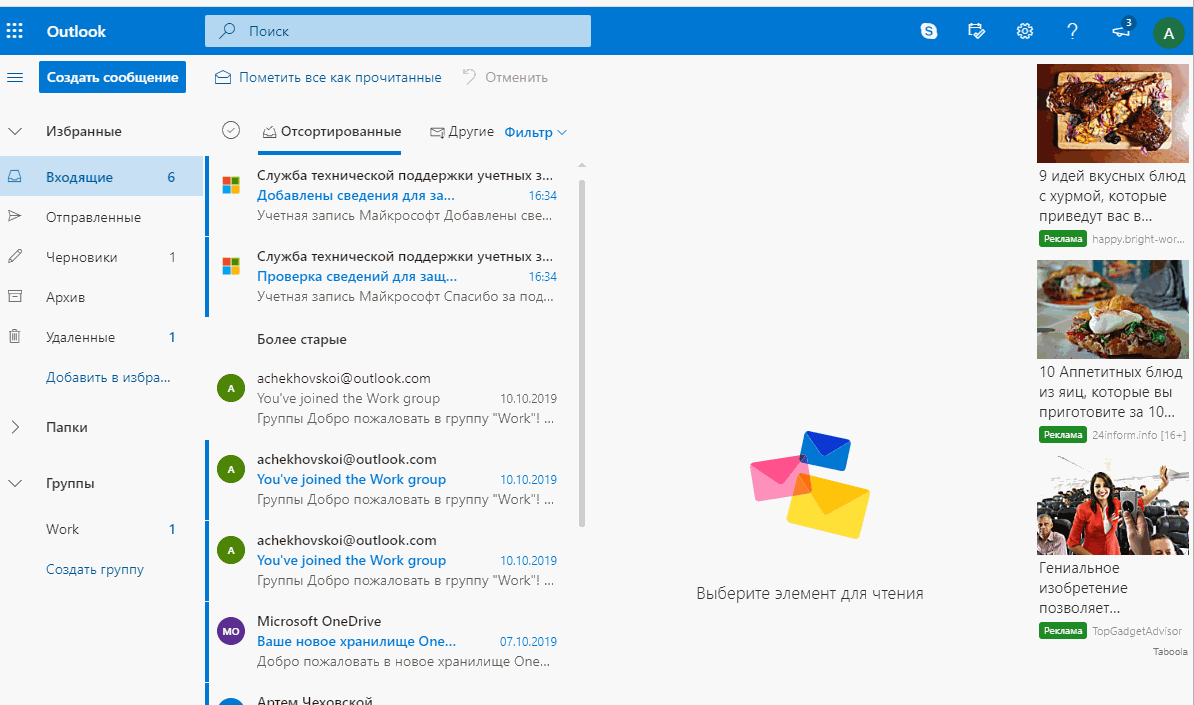Click into the Поиск search field

(x=397, y=31)
